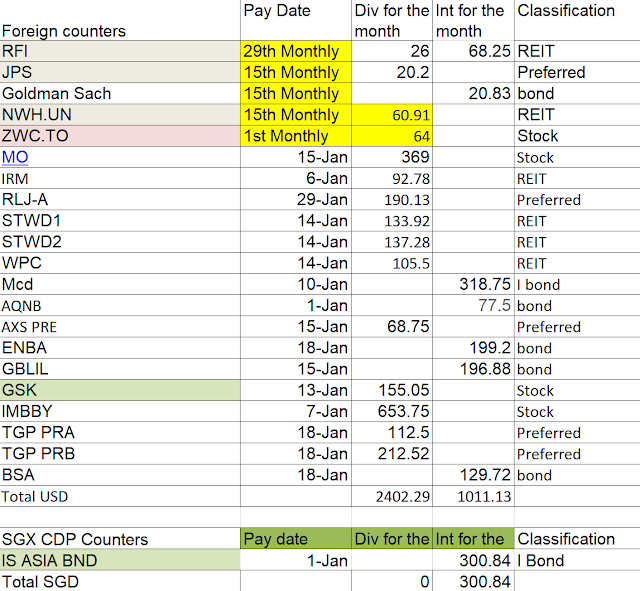This screenshot has width=640, height=591.
Task: Click the 29-Jan pay date cell
Action: coord(296,200)
